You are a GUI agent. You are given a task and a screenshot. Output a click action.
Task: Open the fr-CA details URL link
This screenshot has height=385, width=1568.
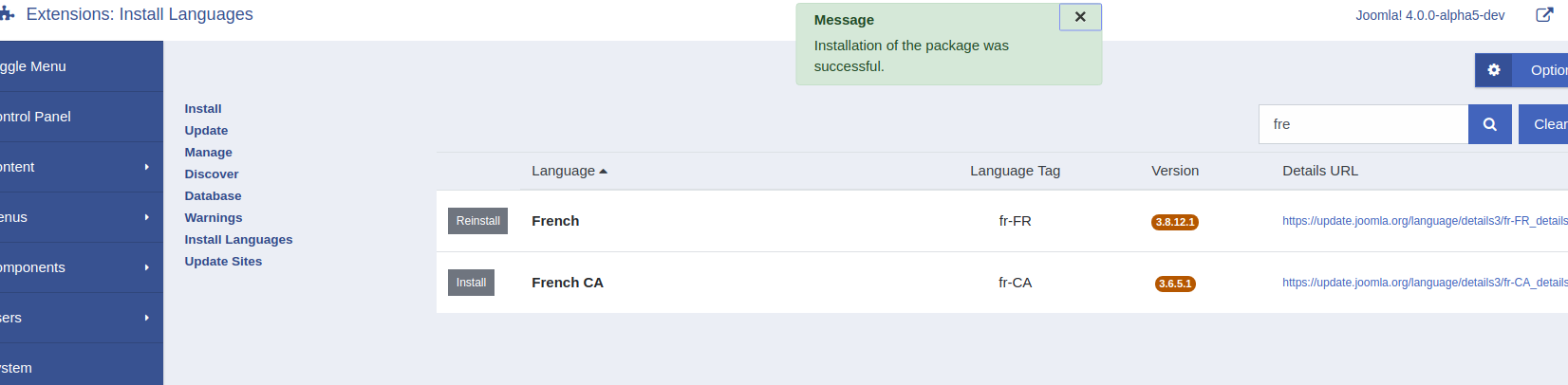coord(1425,283)
